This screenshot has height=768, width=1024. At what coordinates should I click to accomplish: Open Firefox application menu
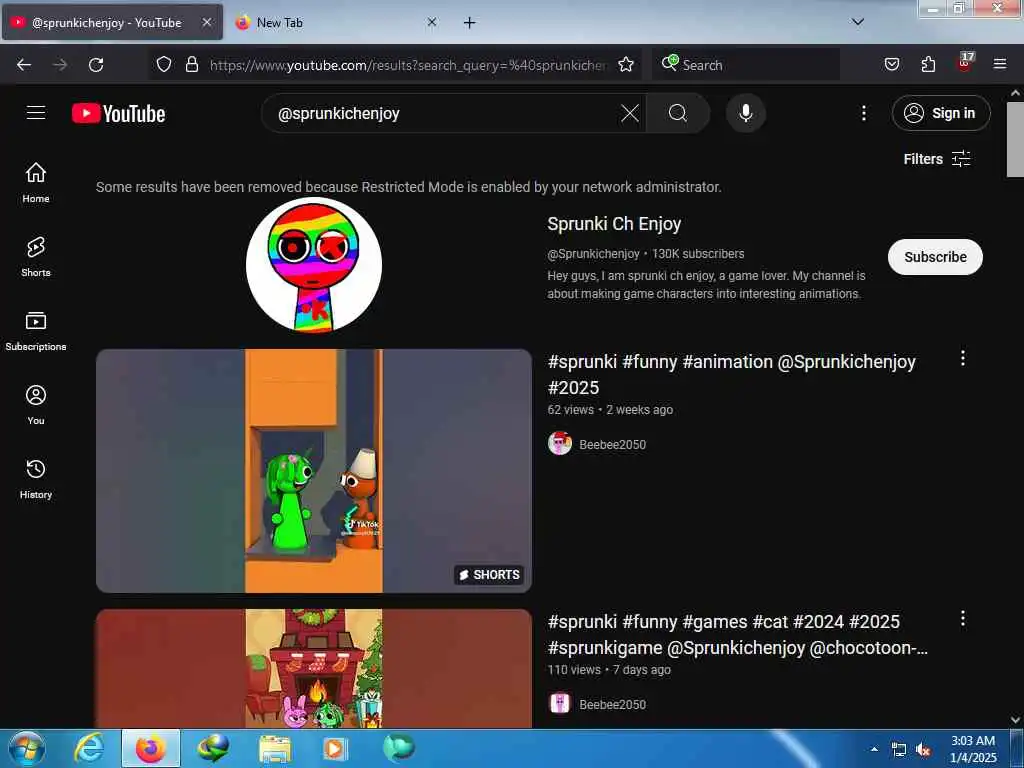click(1000, 64)
